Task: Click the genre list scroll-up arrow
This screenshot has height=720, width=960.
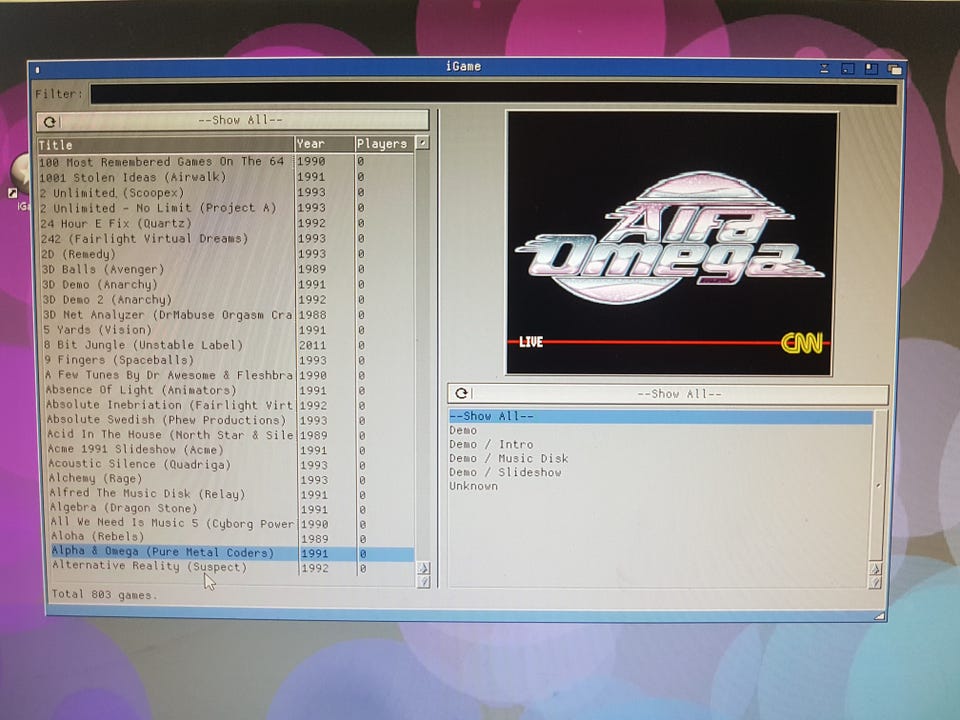Action: tap(876, 568)
